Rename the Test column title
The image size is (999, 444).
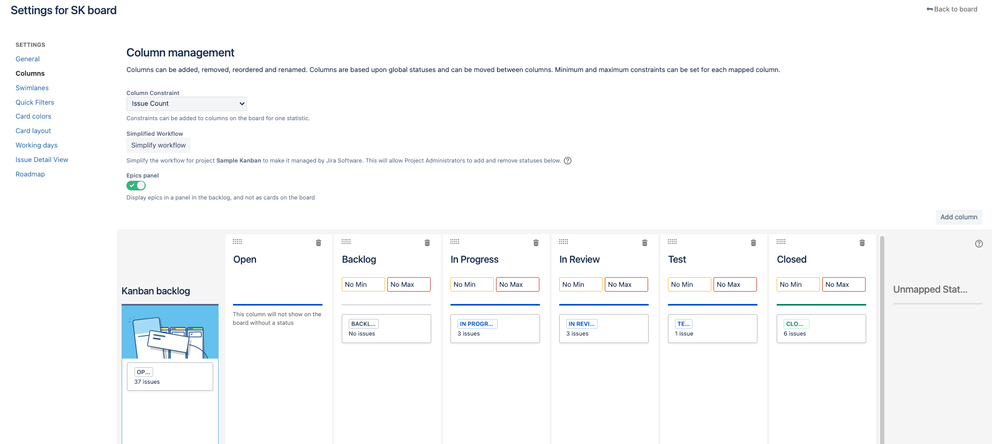[677, 259]
